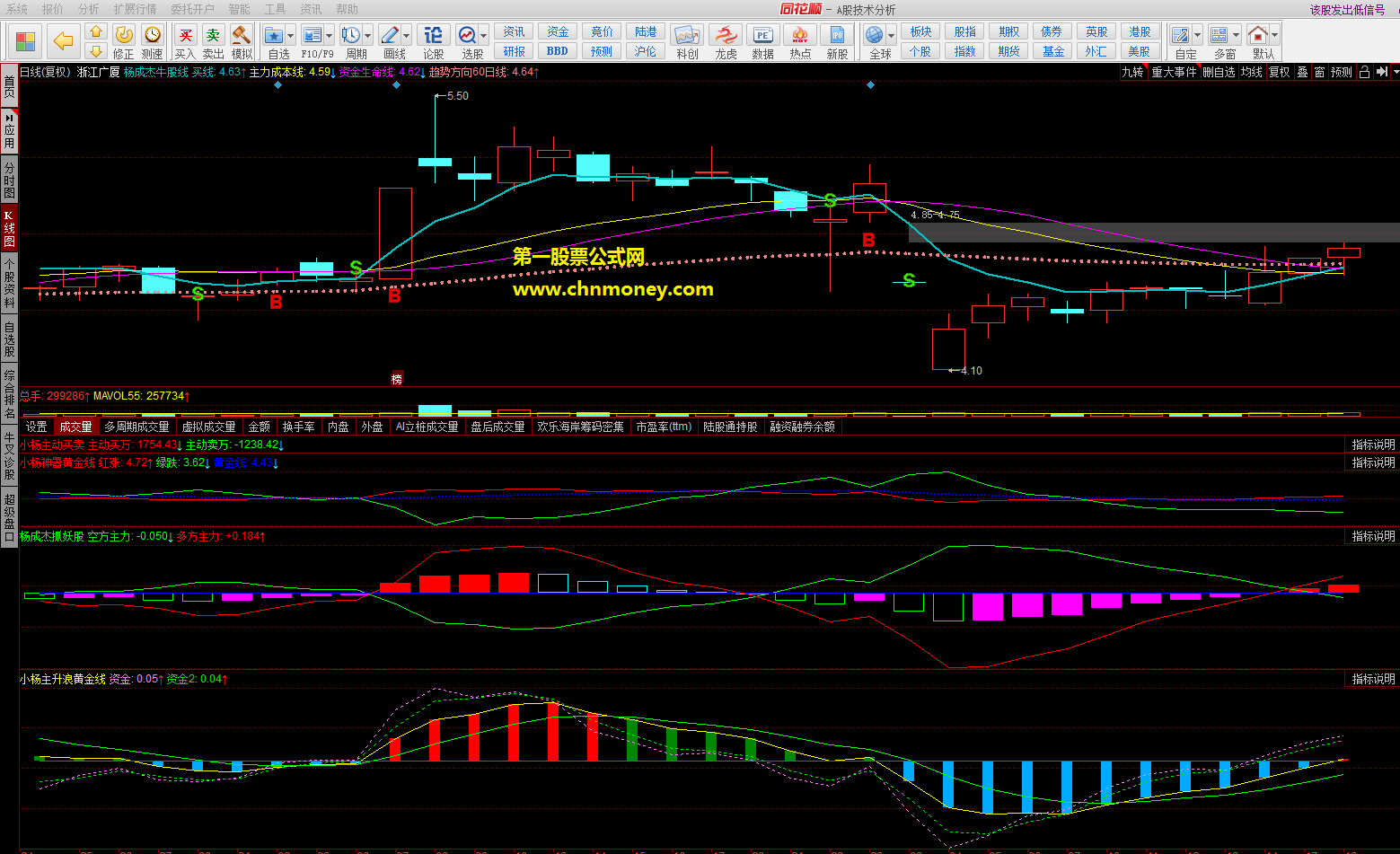
Task: Open the F10/F9 info icon
Action: [x=313, y=35]
